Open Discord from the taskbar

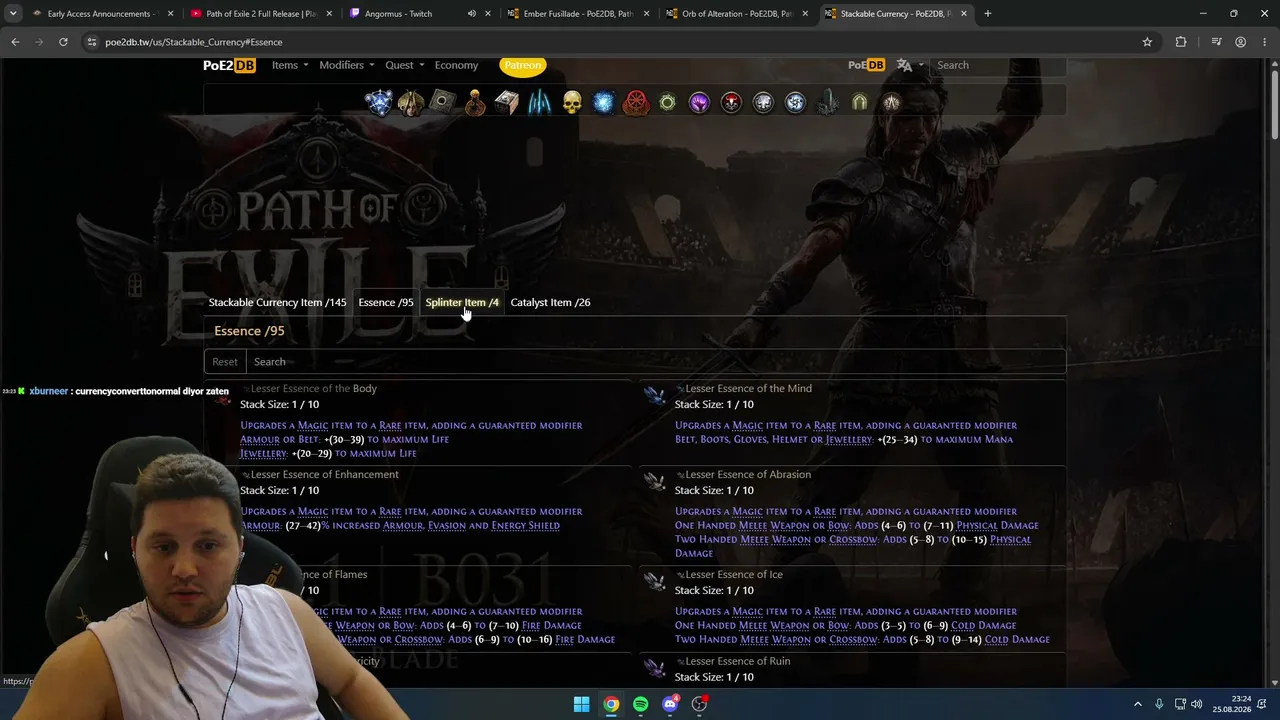point(670,704)
